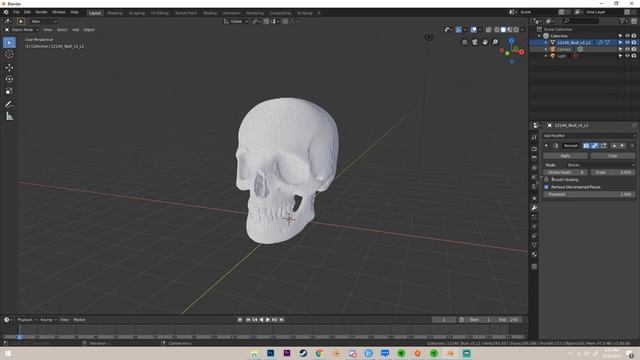Toggle eye visibility of Collection
640x360 pixels.
click(627, 36)
